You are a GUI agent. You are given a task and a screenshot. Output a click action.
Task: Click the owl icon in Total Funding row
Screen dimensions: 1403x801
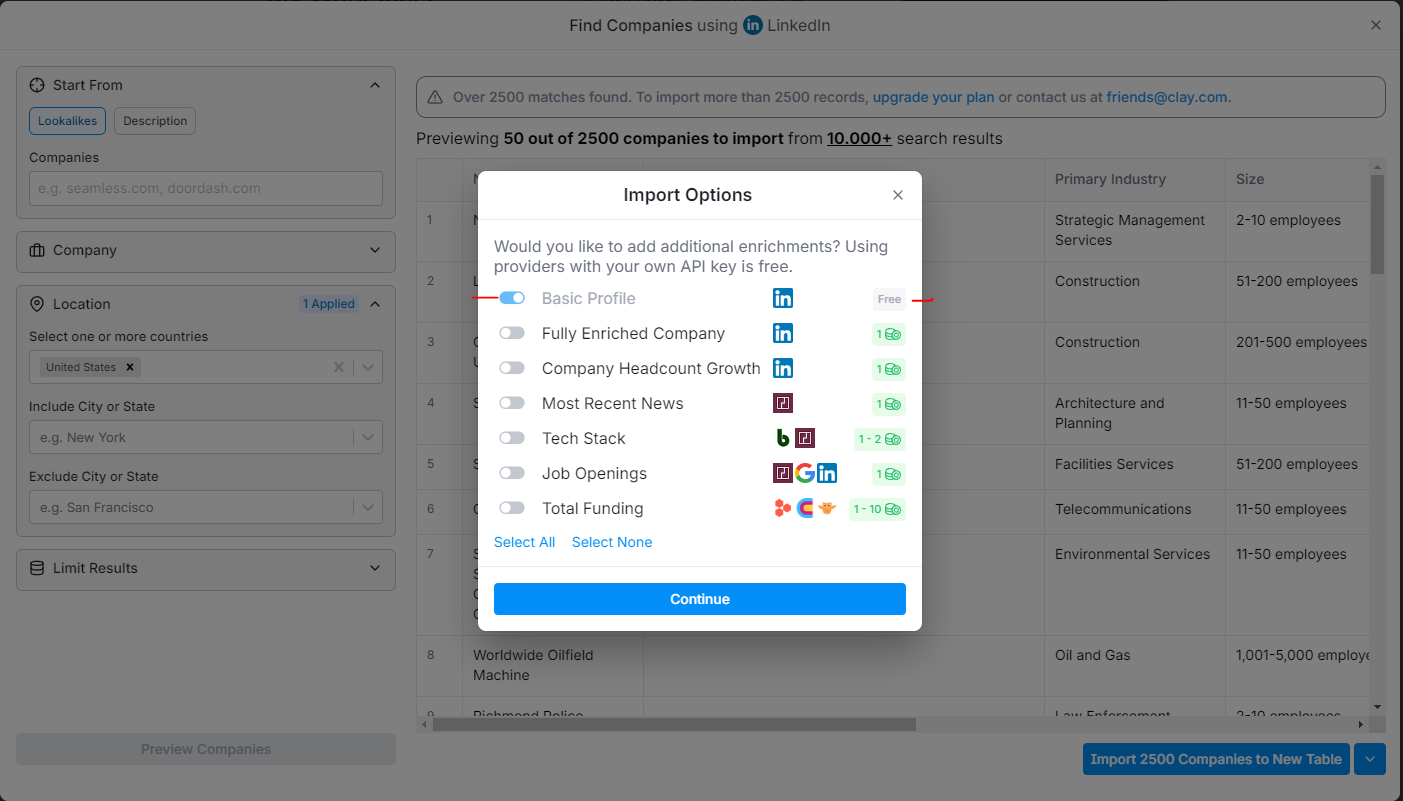click(x=827, y=508)
